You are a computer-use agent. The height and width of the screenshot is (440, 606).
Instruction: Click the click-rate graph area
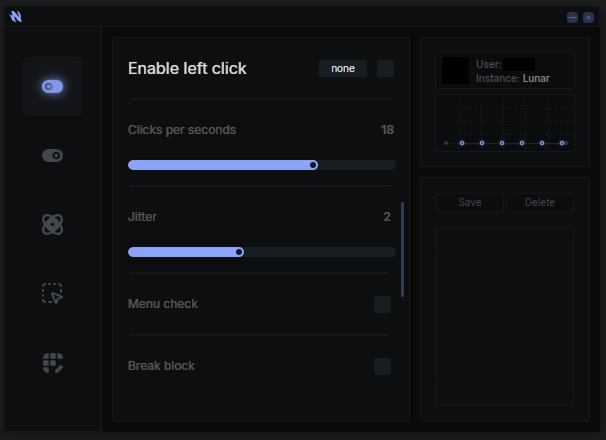[x=505, y=123]
